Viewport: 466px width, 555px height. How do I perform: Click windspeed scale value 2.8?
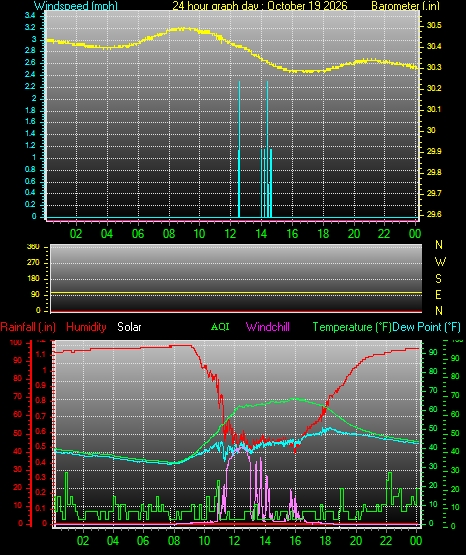30,51
